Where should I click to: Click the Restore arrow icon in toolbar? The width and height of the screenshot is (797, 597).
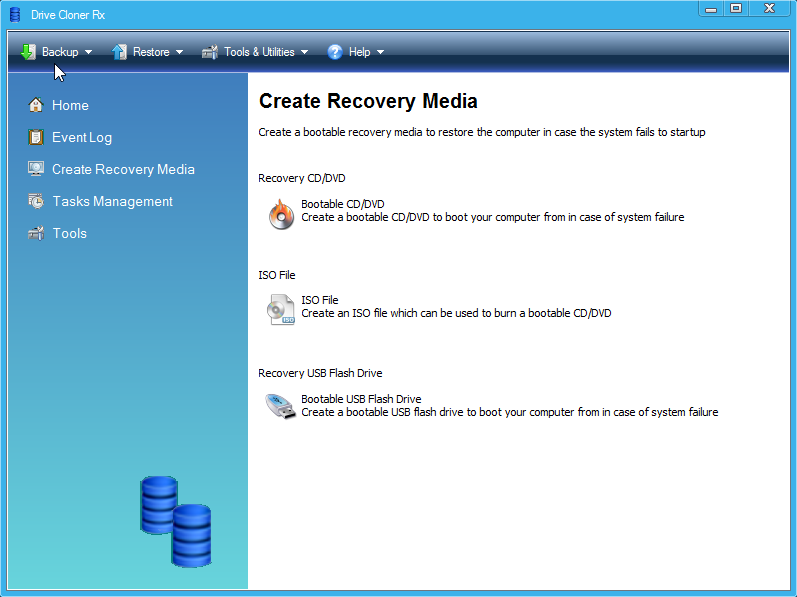119,52
